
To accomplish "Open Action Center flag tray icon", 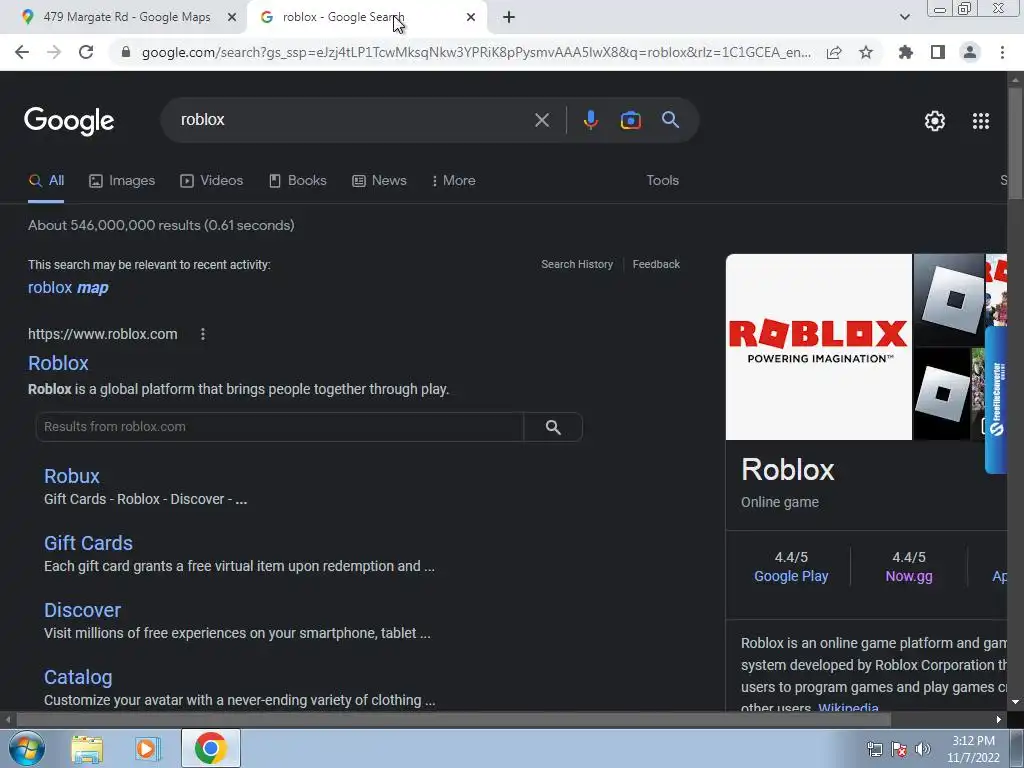I will 899,749.
